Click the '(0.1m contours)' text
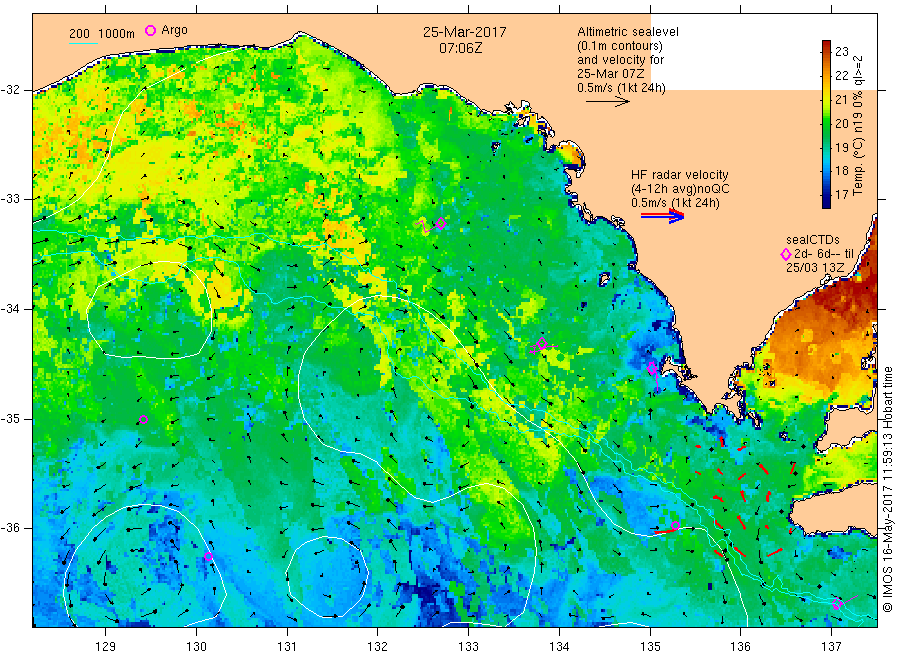900x660 pixels. [x=620, y=46]
